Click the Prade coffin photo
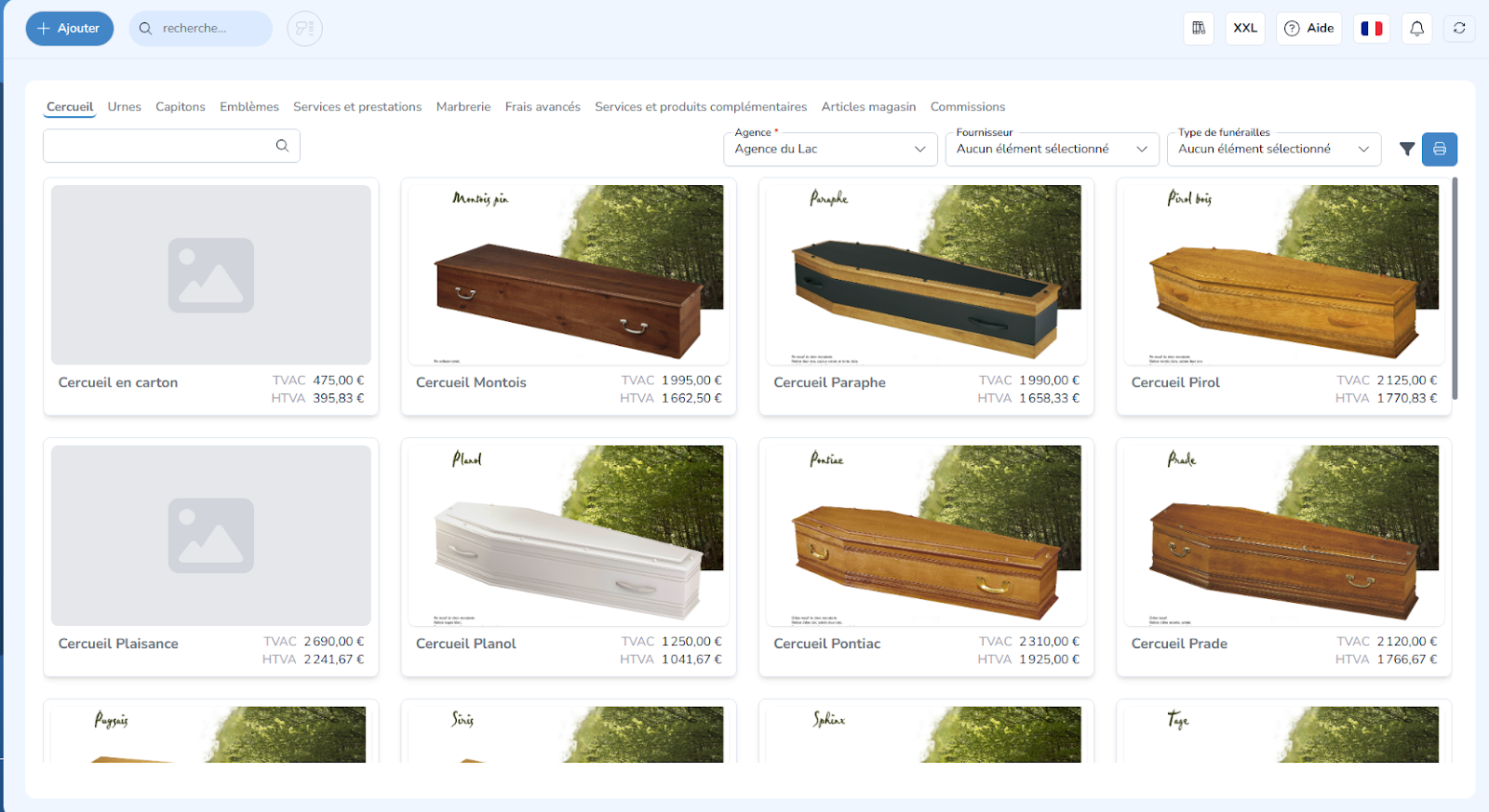 click(x=1284, y=536)
